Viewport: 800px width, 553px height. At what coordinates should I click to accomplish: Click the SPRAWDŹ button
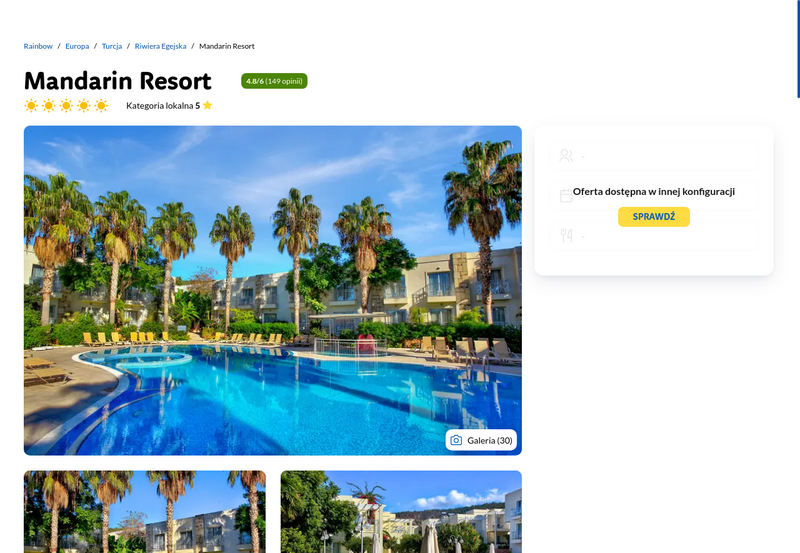pos(654,217)
